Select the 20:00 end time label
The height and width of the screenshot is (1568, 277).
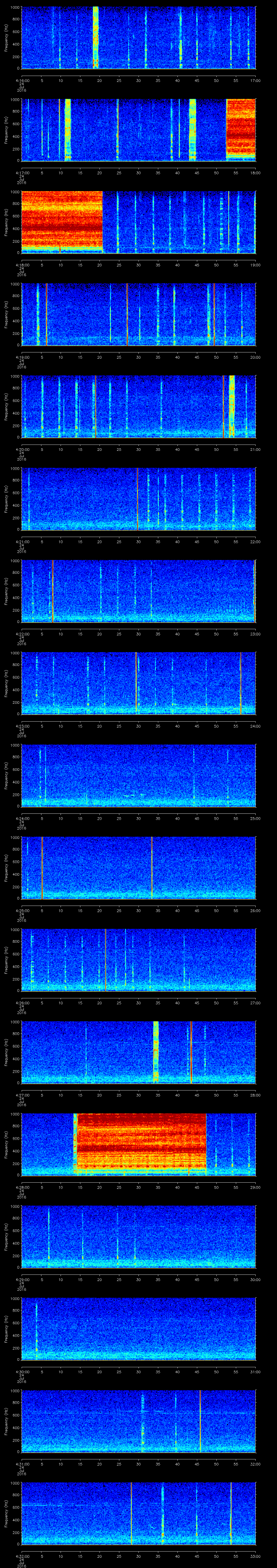256,357
